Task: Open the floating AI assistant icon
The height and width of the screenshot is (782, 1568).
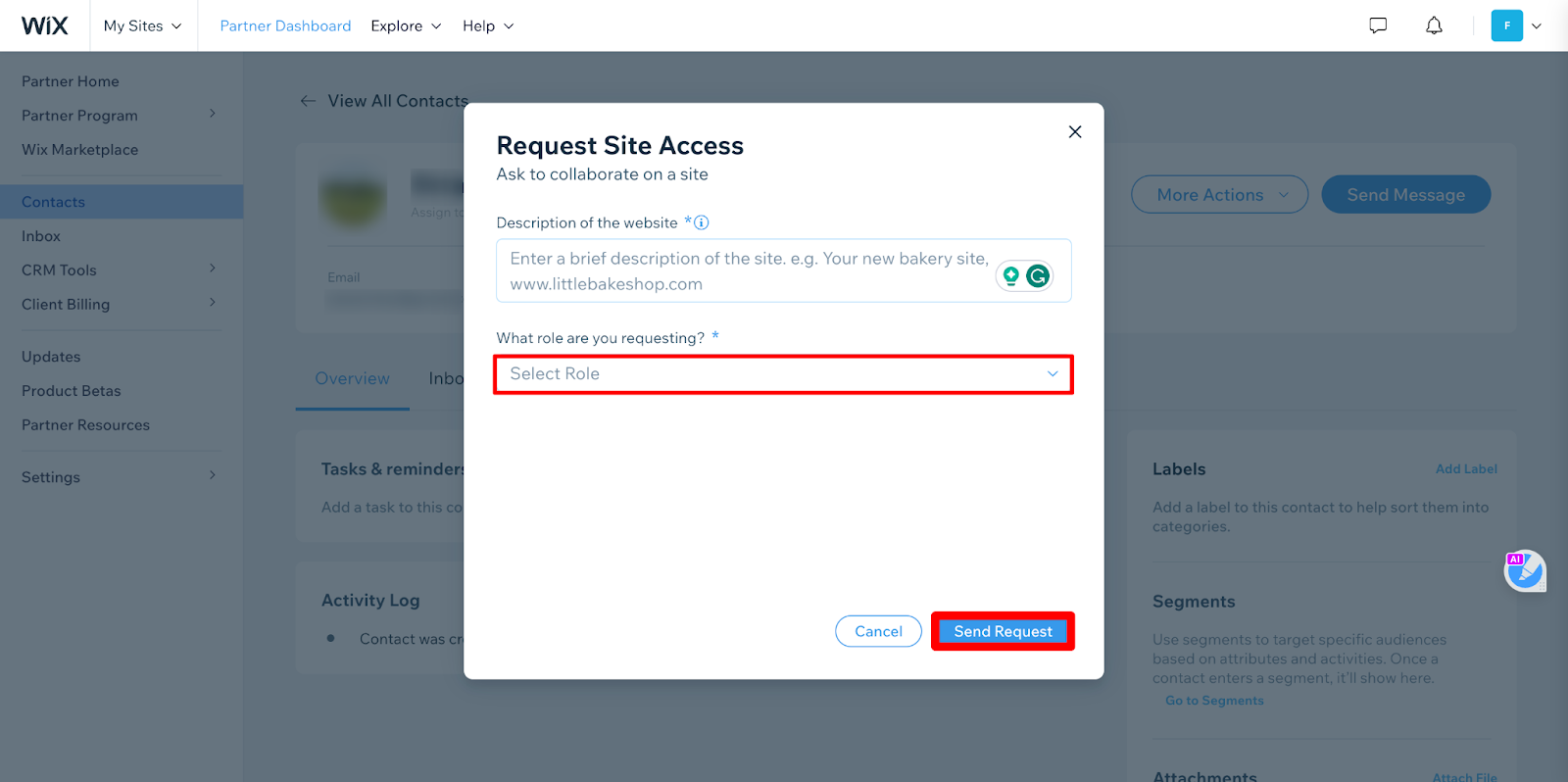Action: [1523, 570]
